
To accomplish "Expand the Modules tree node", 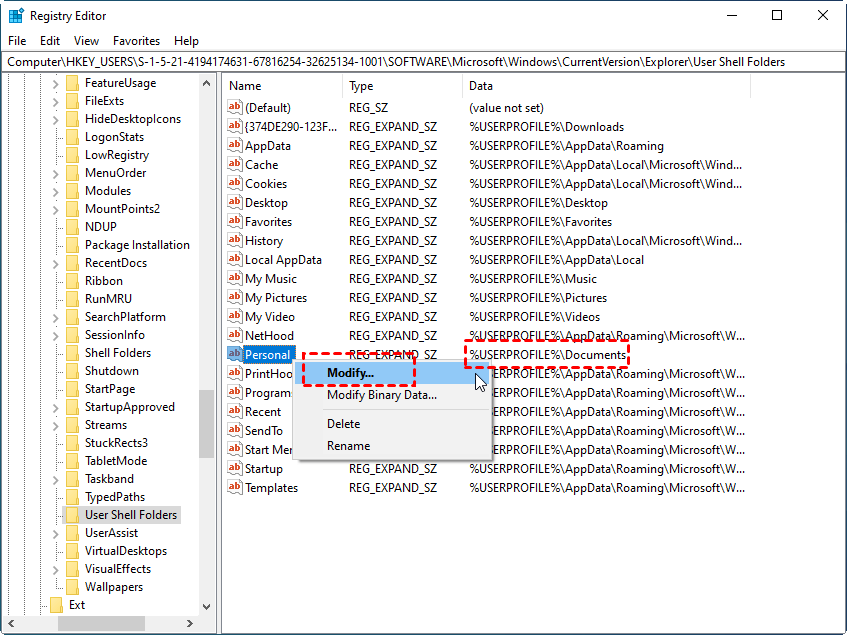I will coord(56,191).
